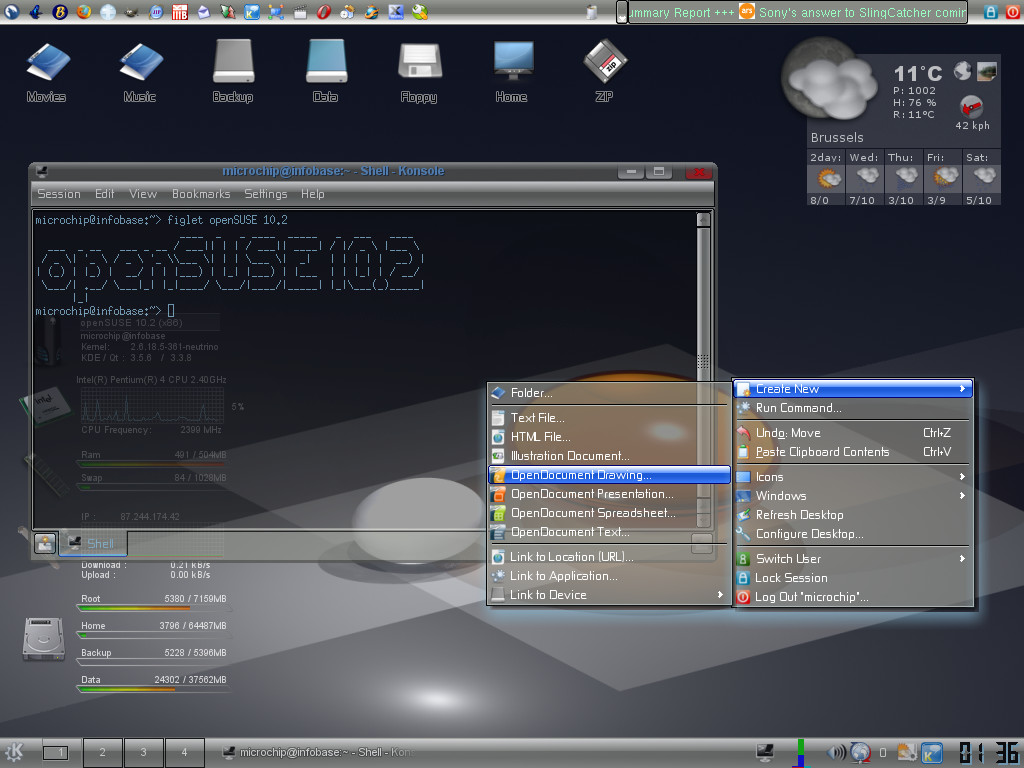1024x768 pixels.
Task: Open Bookmarks menu in Konsole
Action: pyautogui.click(x=201, y=194)
